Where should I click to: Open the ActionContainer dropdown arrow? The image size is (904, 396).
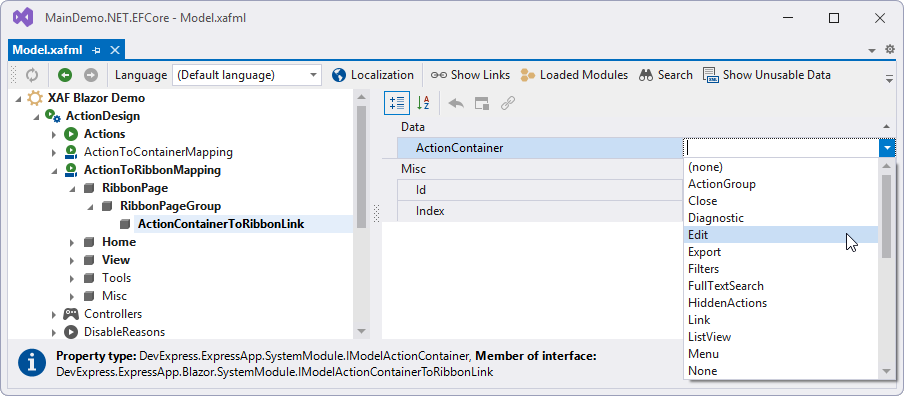coord(887,149)
